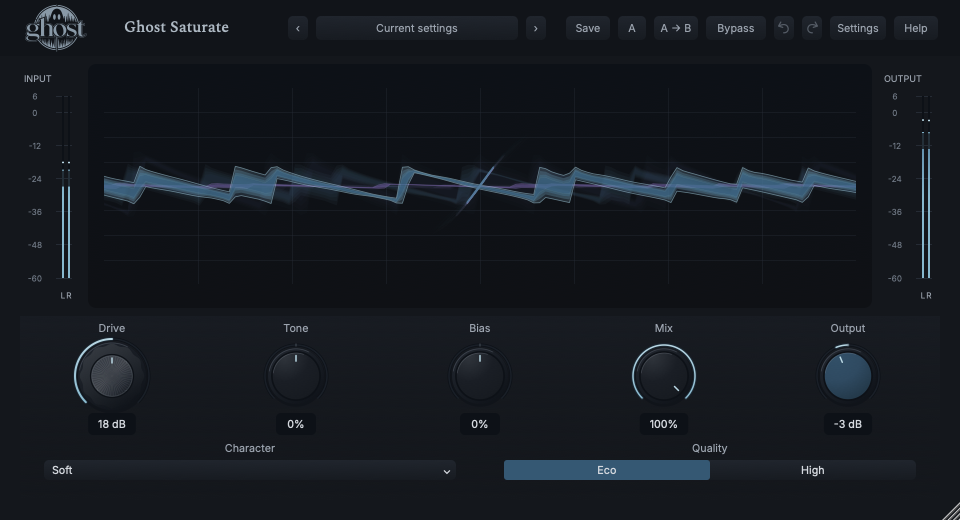Redo the last change
Viewport: 960px width, 520px height.
click(812, 28)
